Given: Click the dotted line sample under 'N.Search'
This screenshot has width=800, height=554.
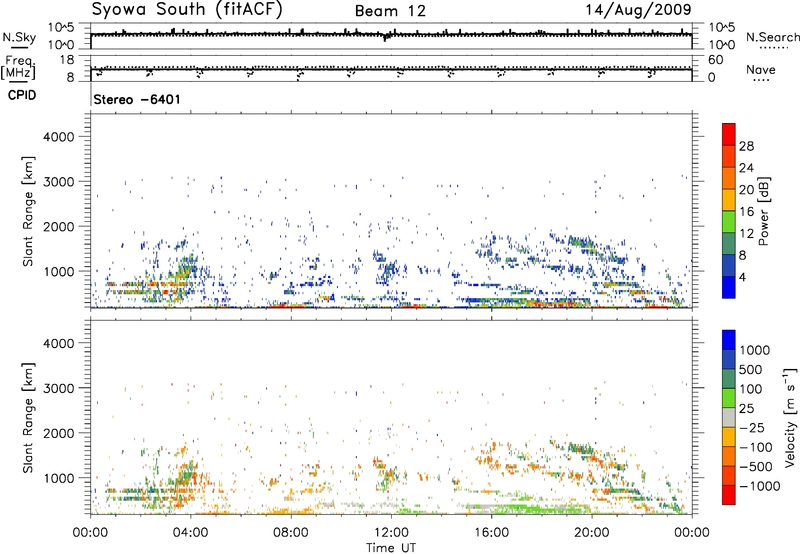Looking at the screenshot, I should [x=773, y=48].
